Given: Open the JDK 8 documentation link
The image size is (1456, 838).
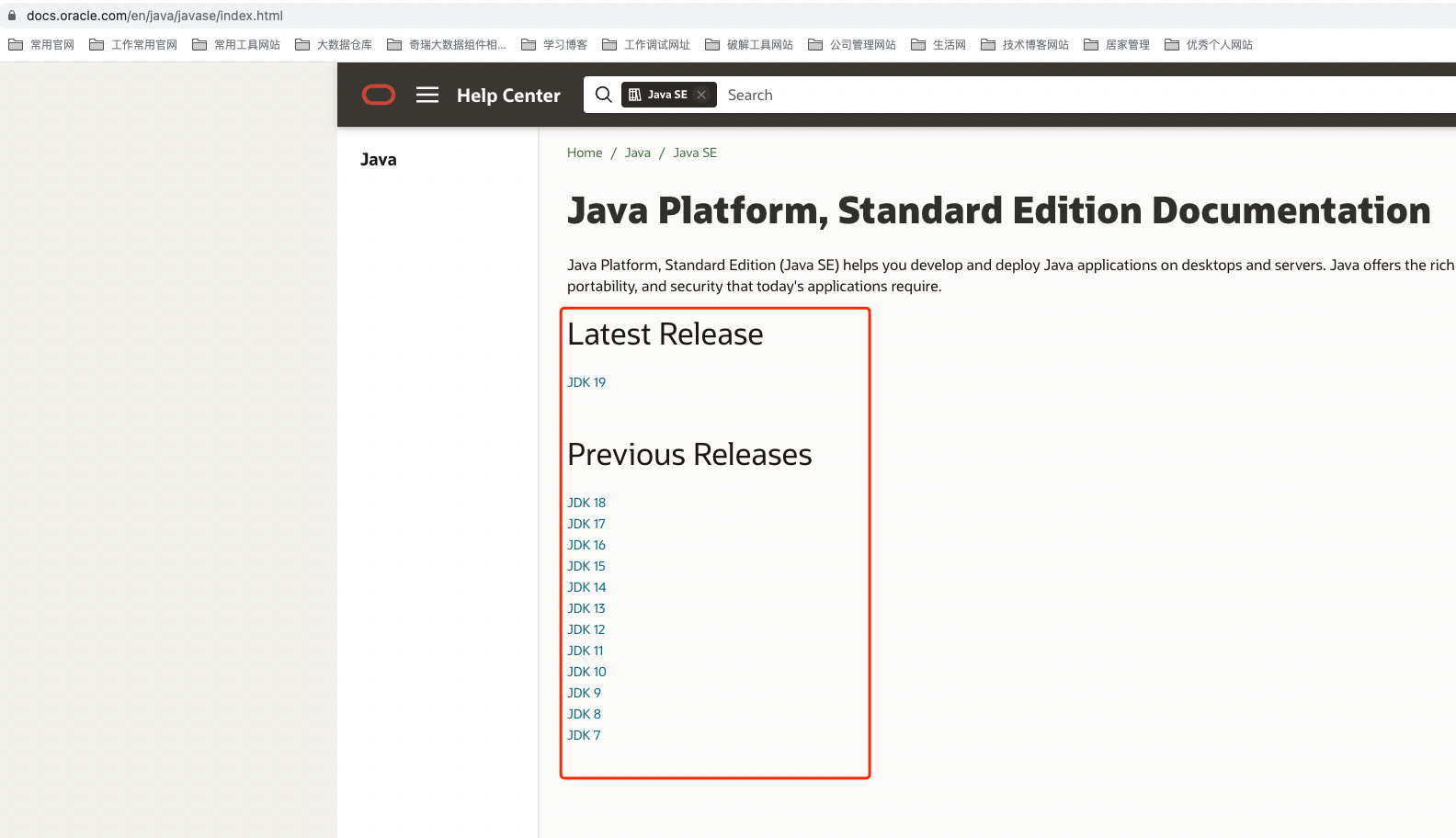Looking at the screenshot, I should pos(584,714).
